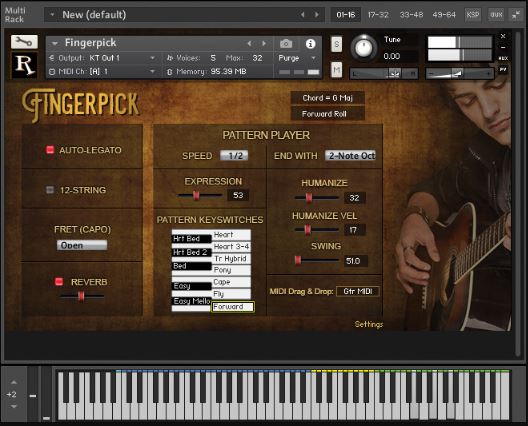Select the Cape pattern keyswitch

click(232, 282)
